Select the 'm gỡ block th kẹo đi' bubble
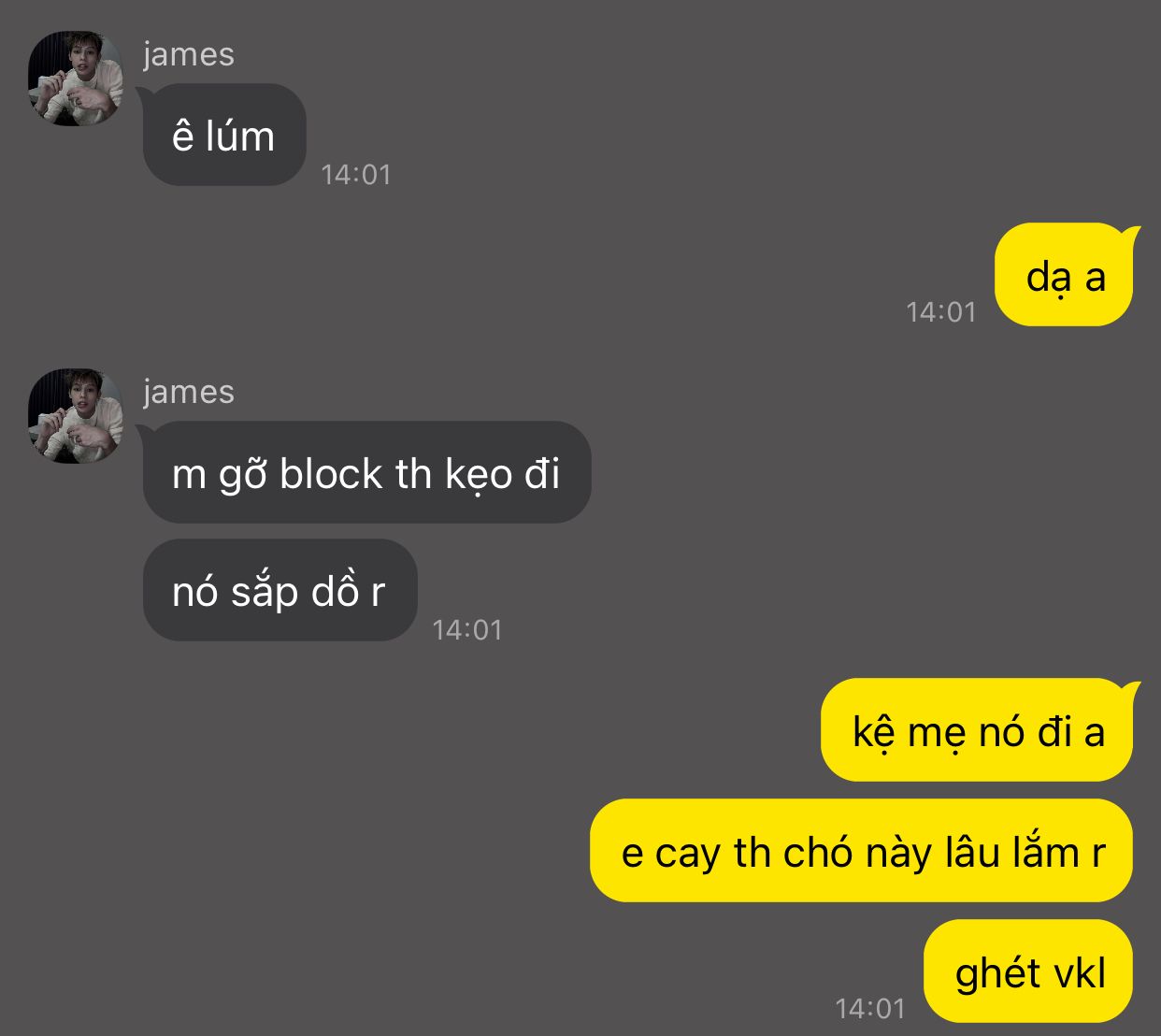1161x1036 pixels. coord(366,472)
